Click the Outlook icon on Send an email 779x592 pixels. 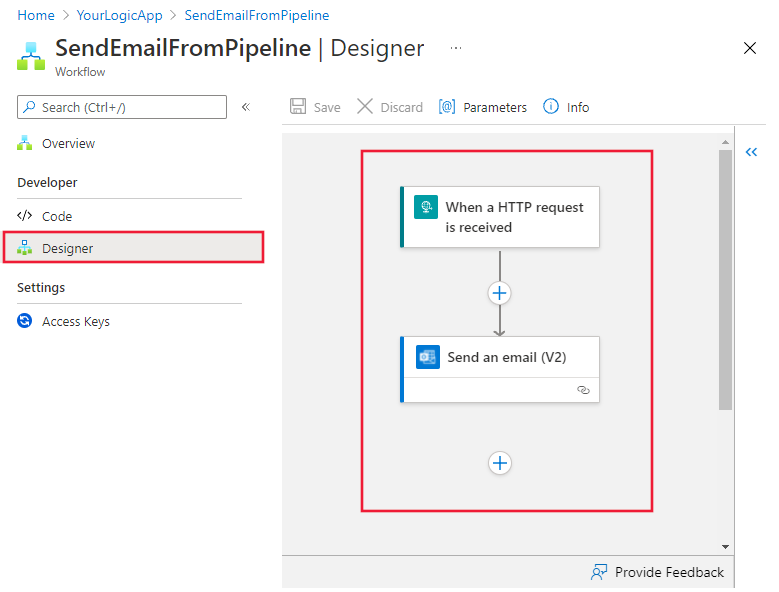[x=428, y=357]
